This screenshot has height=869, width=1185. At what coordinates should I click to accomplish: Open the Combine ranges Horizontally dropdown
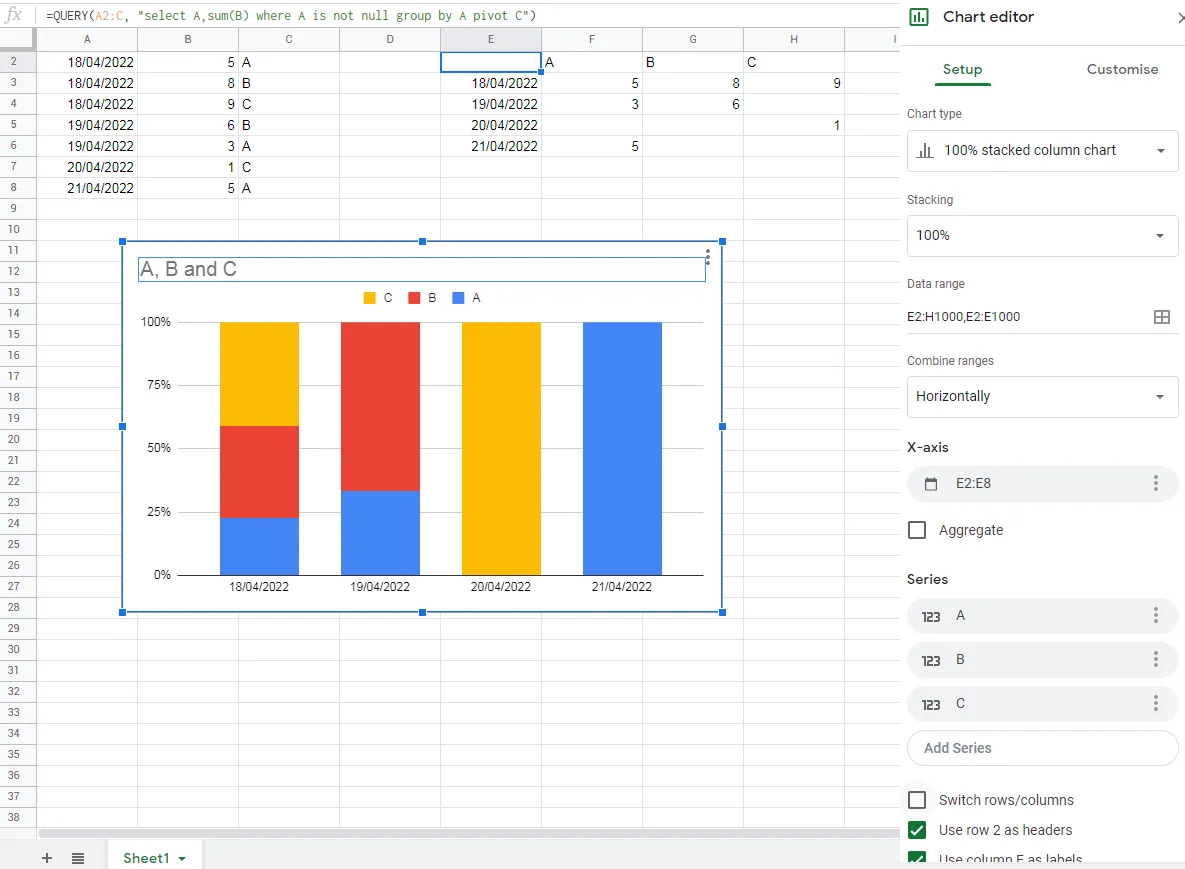1042,396
